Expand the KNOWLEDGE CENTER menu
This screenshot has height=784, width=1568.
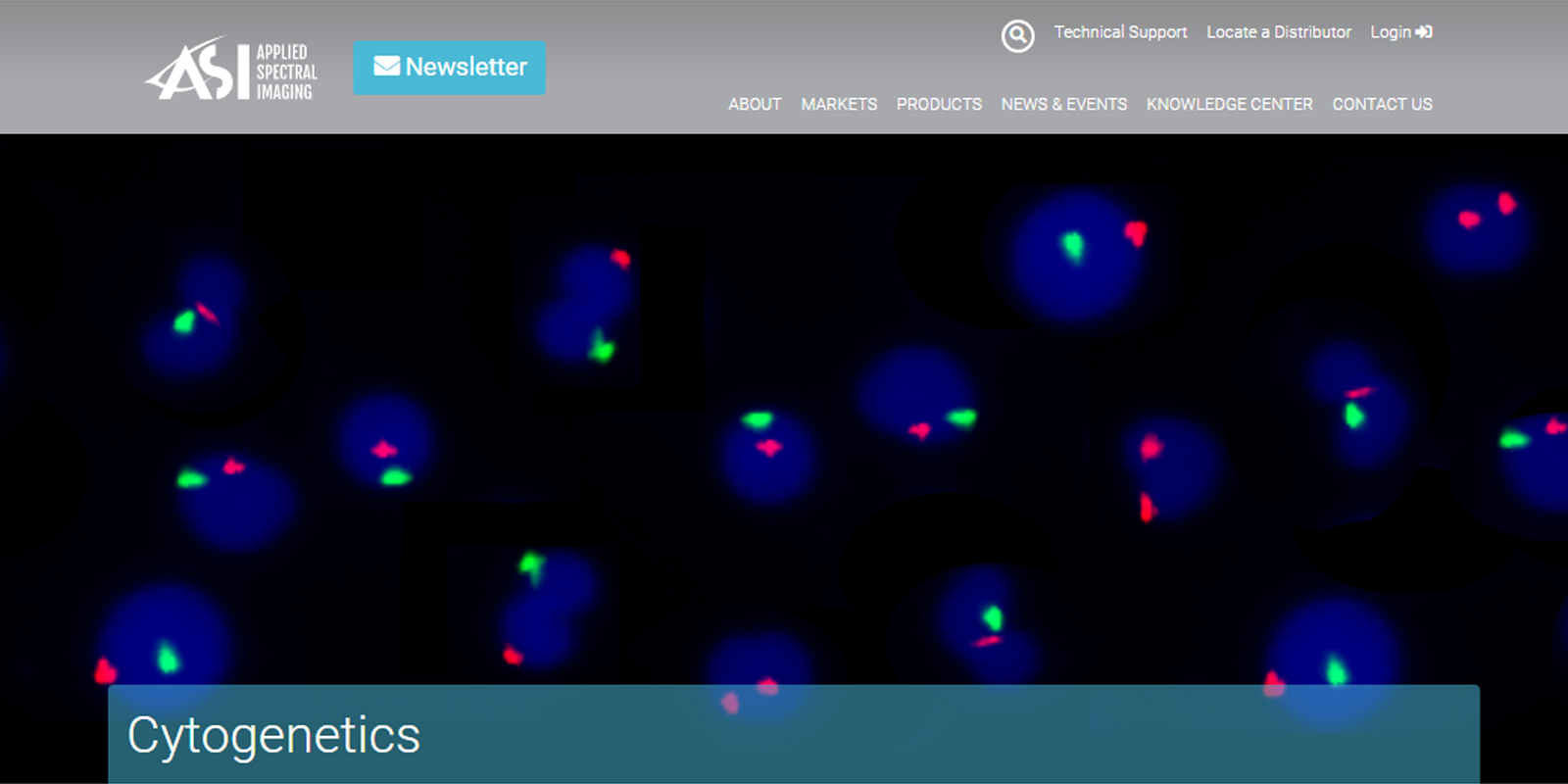coord(1229,104)
